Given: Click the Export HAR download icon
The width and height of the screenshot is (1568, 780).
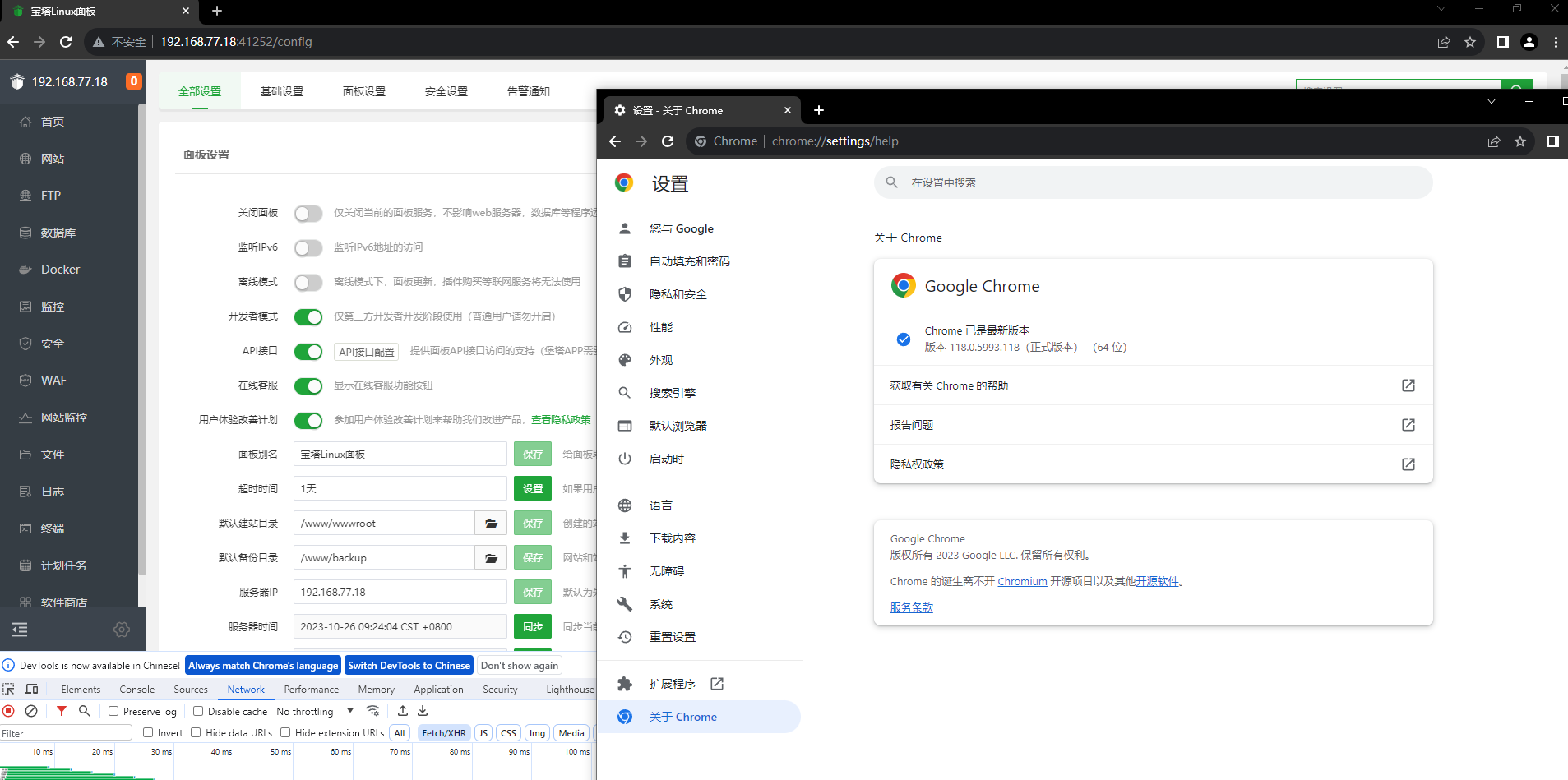Looking at the screenshot, I should [x=423, y=711].
